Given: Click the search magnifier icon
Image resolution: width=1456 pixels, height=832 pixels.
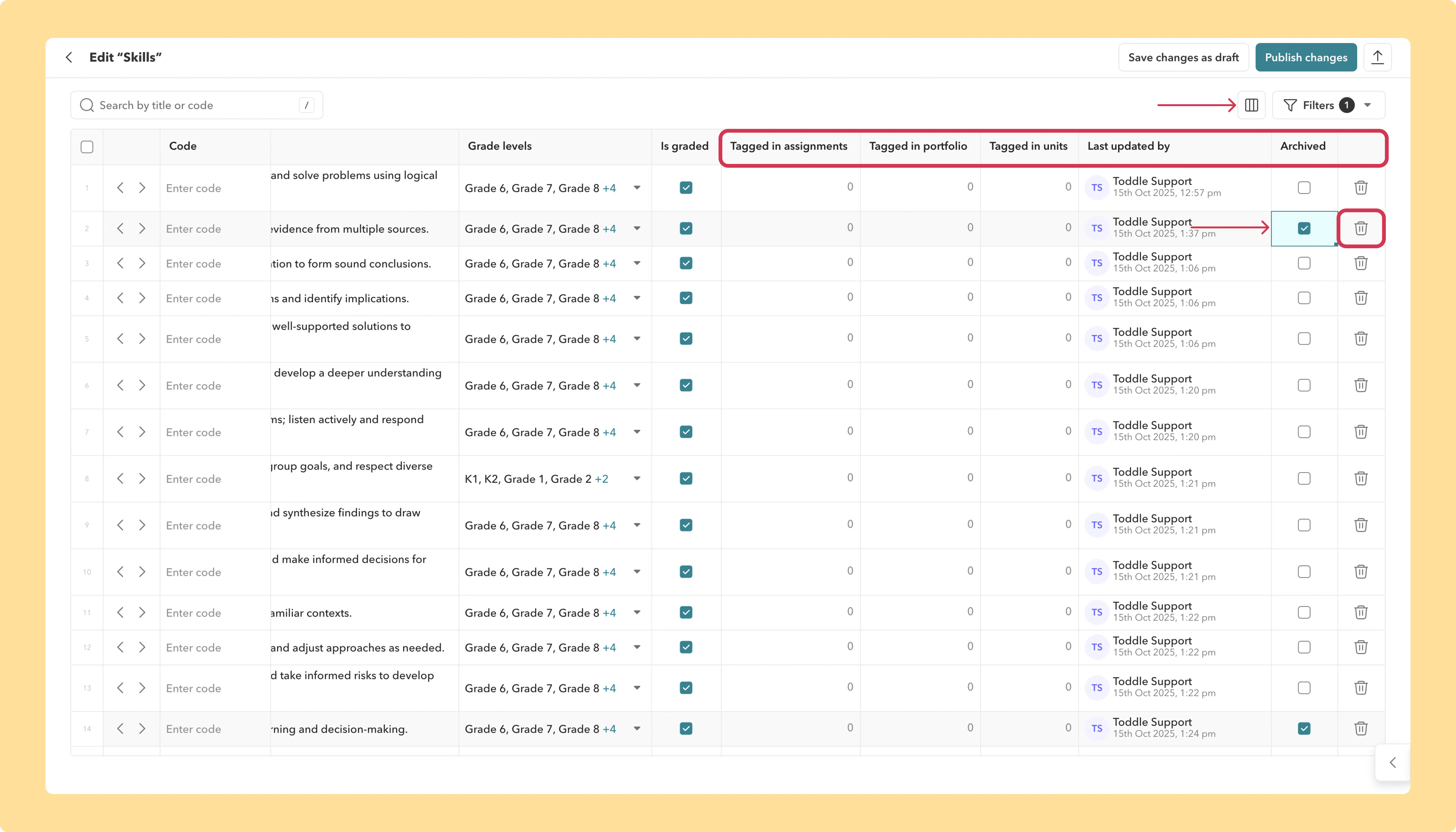Looking at the screenshot, I should tap(87, 105).
